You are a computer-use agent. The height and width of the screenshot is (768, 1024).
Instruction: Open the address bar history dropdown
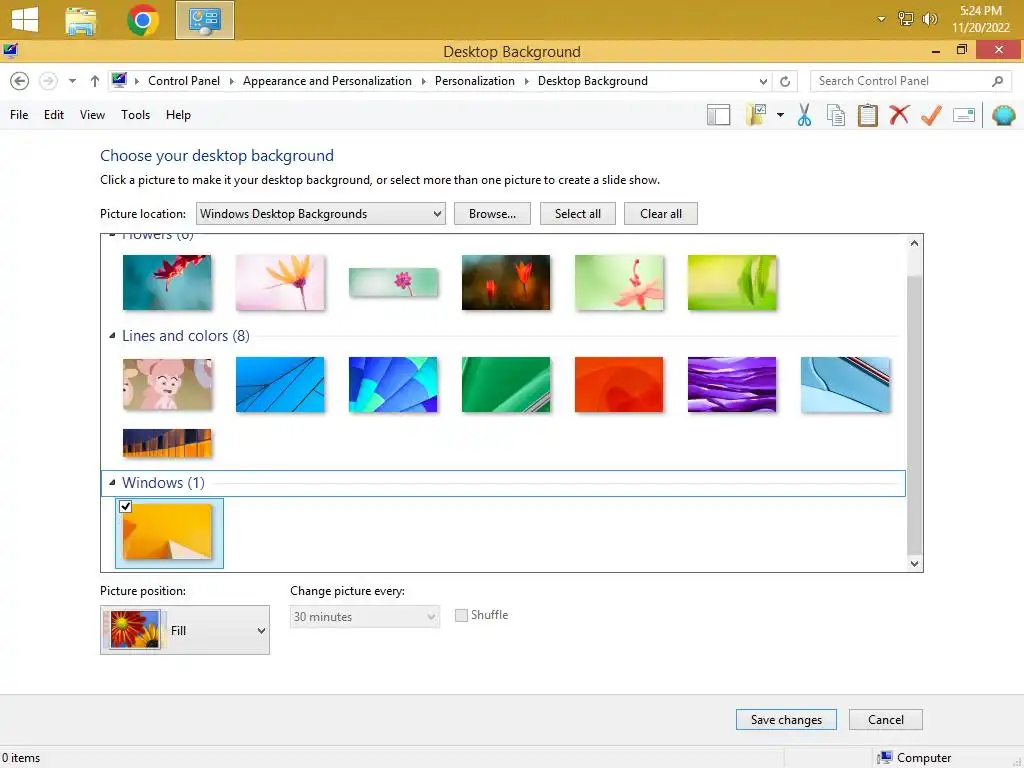tap(763, 81)
